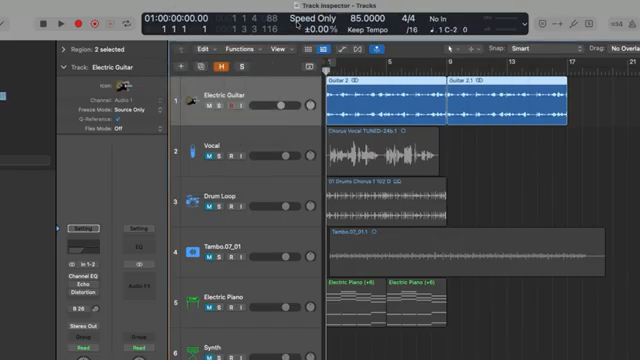Record-enable the Electric Guitar track
Image resolution: width=640 pixels, height=360 pixels.
click(x=231, y=106)
